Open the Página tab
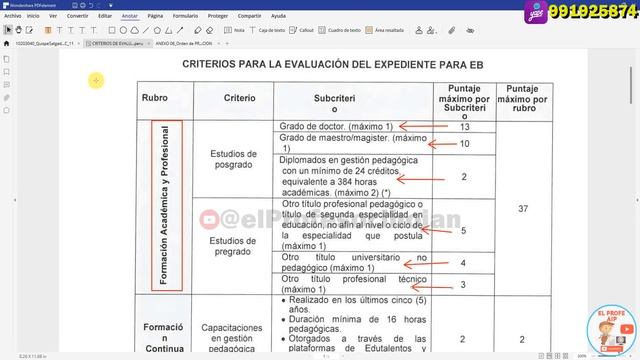 pos(155,16)
